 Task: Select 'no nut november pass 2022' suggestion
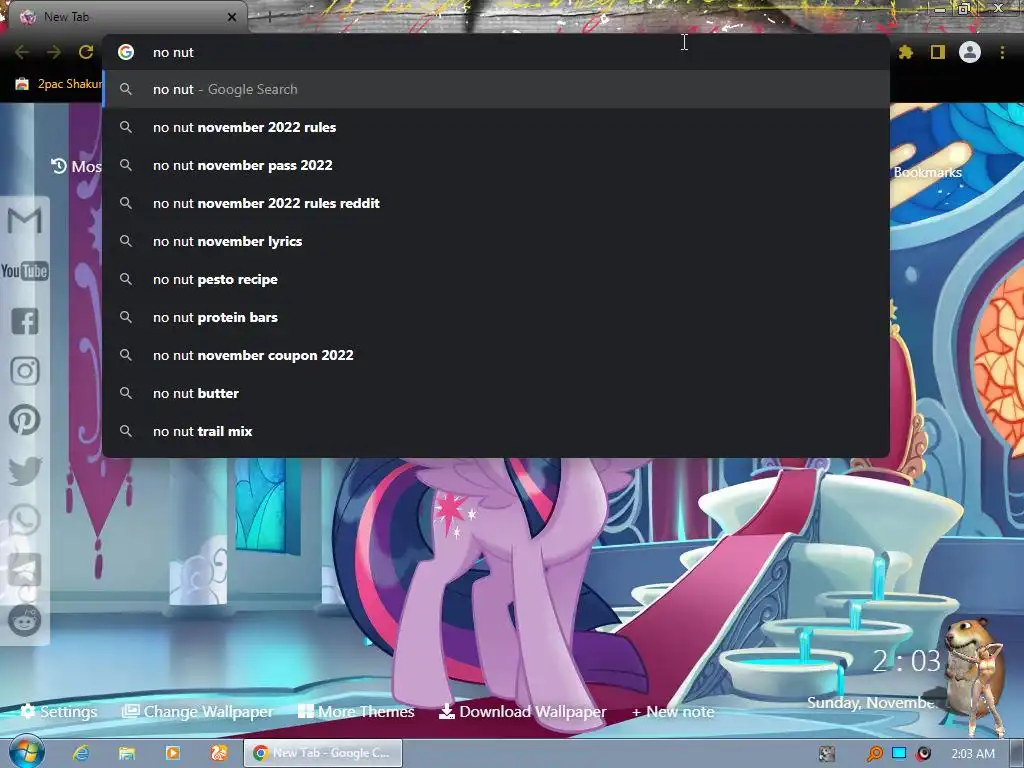(496, 165)
